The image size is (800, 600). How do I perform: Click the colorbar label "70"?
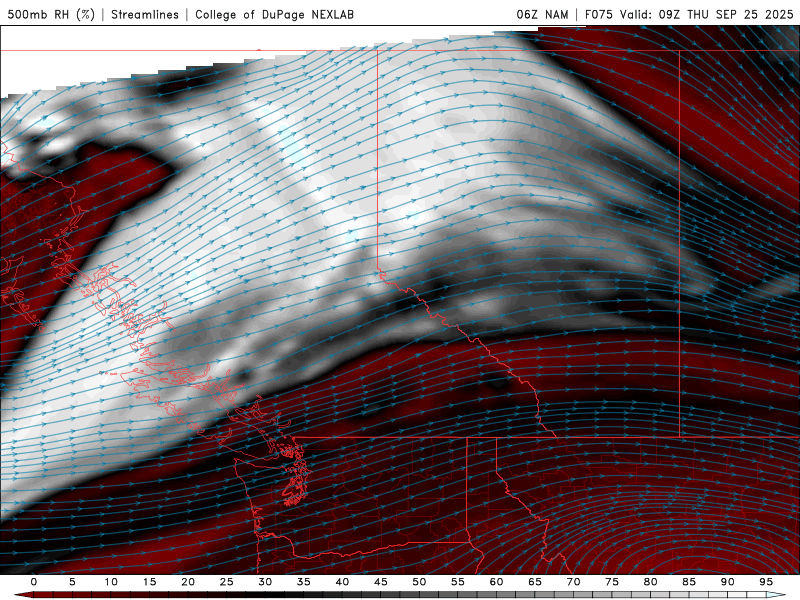(x=573, y=582)
